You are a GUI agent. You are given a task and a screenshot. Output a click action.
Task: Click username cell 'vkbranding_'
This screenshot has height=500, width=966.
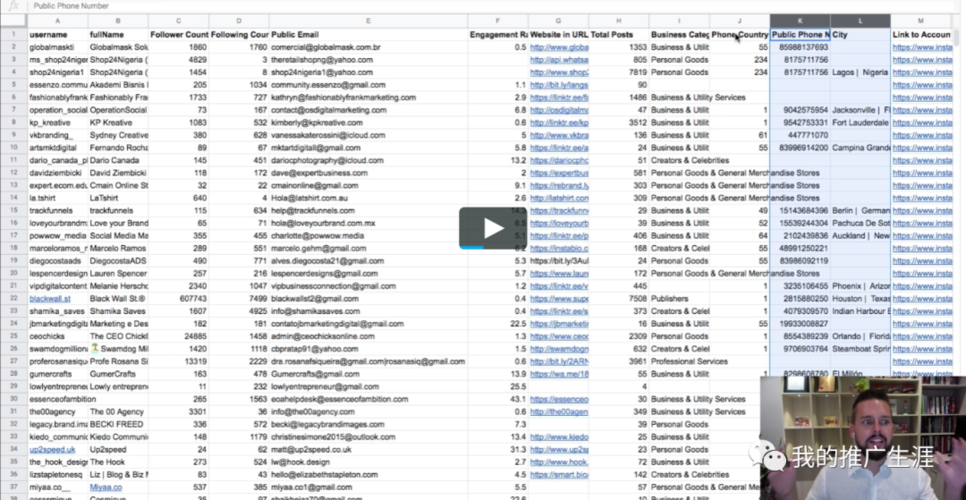point(57,135)
